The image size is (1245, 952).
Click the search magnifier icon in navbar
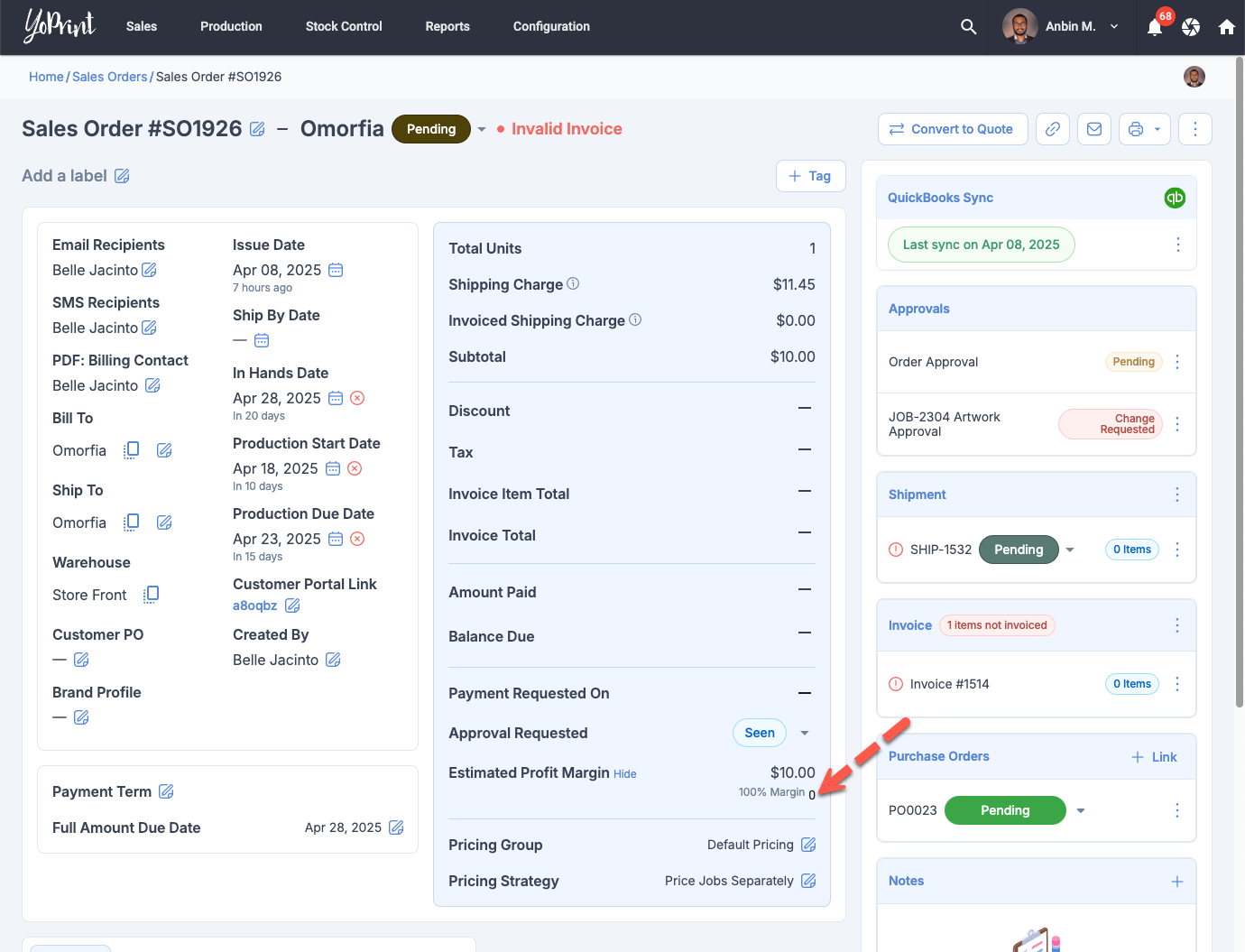(968, 27)
